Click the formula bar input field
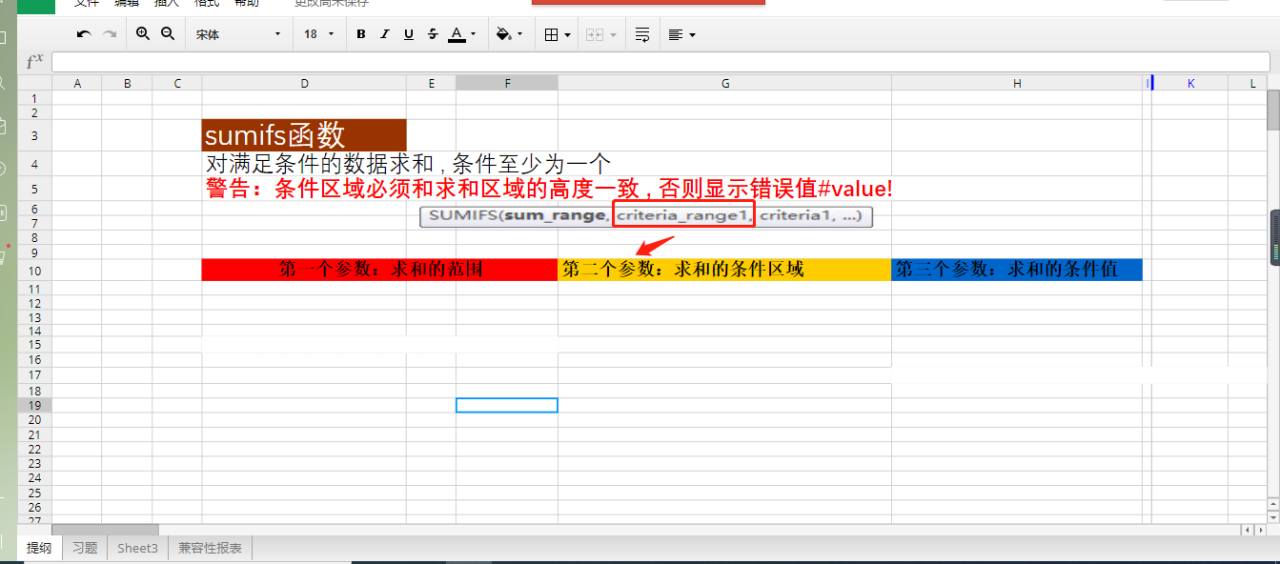 click(660, 62)
